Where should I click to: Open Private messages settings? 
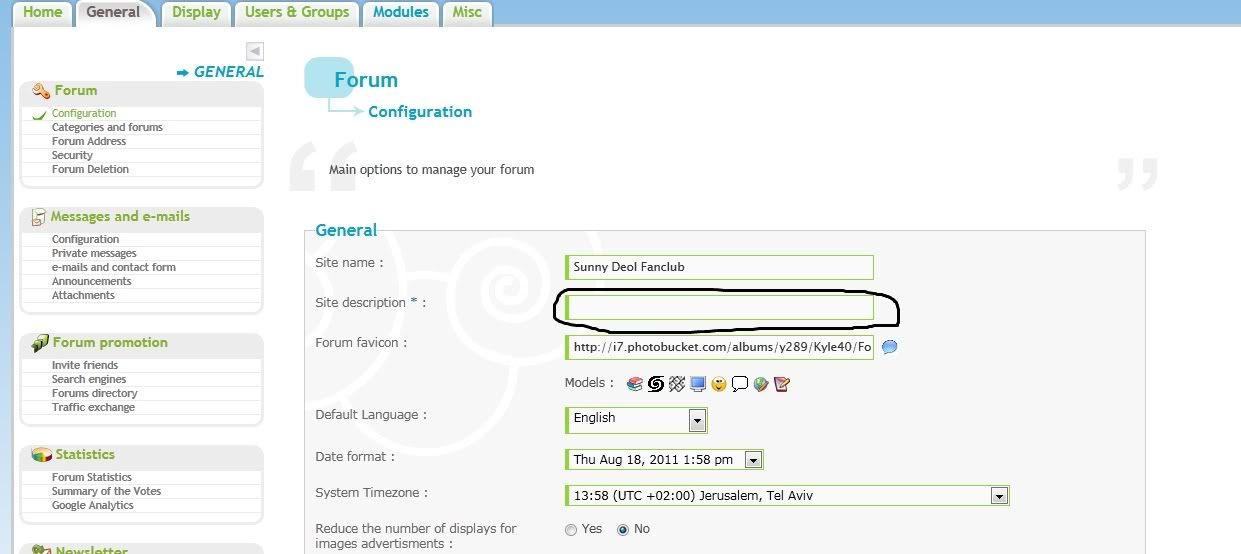click(x=94, y=254)
